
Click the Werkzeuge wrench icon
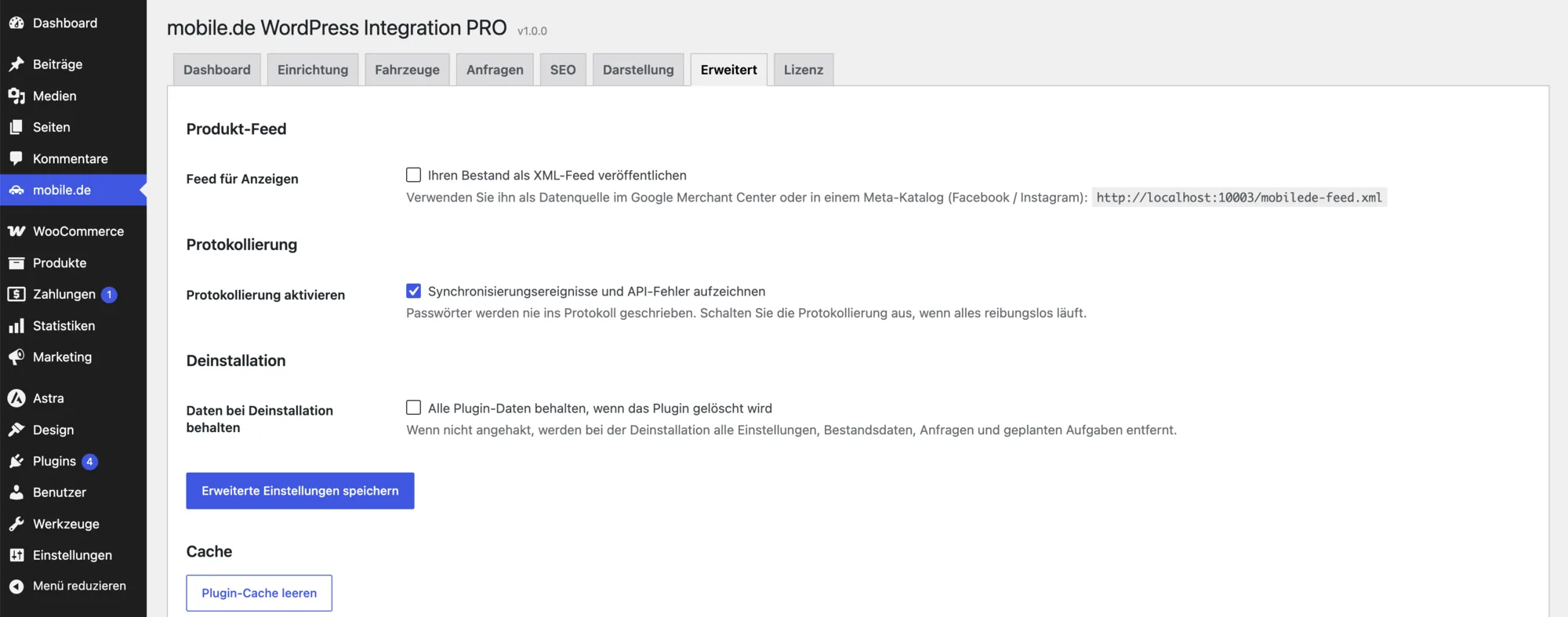16,524
